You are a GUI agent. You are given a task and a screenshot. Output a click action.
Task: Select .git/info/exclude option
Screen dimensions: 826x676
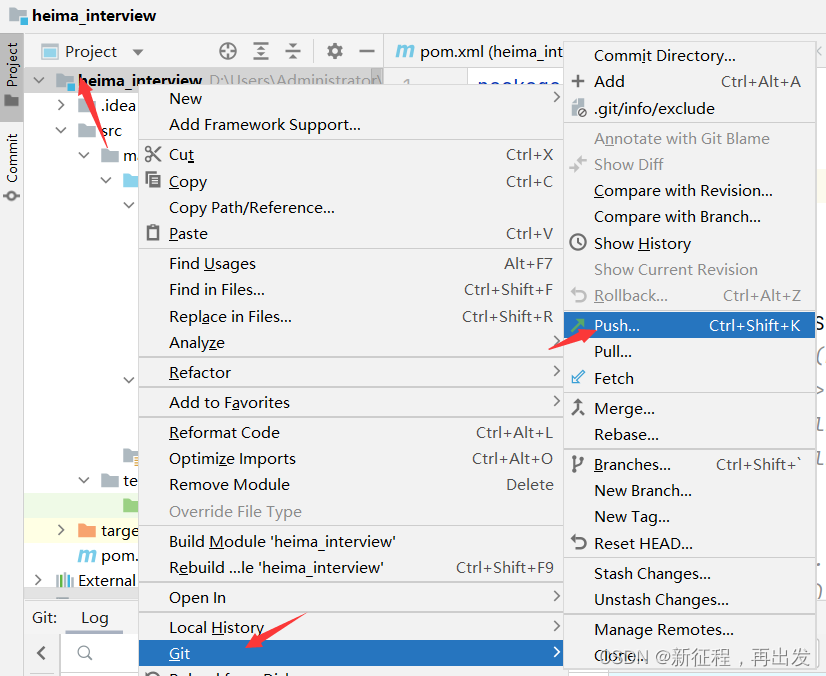690,109
